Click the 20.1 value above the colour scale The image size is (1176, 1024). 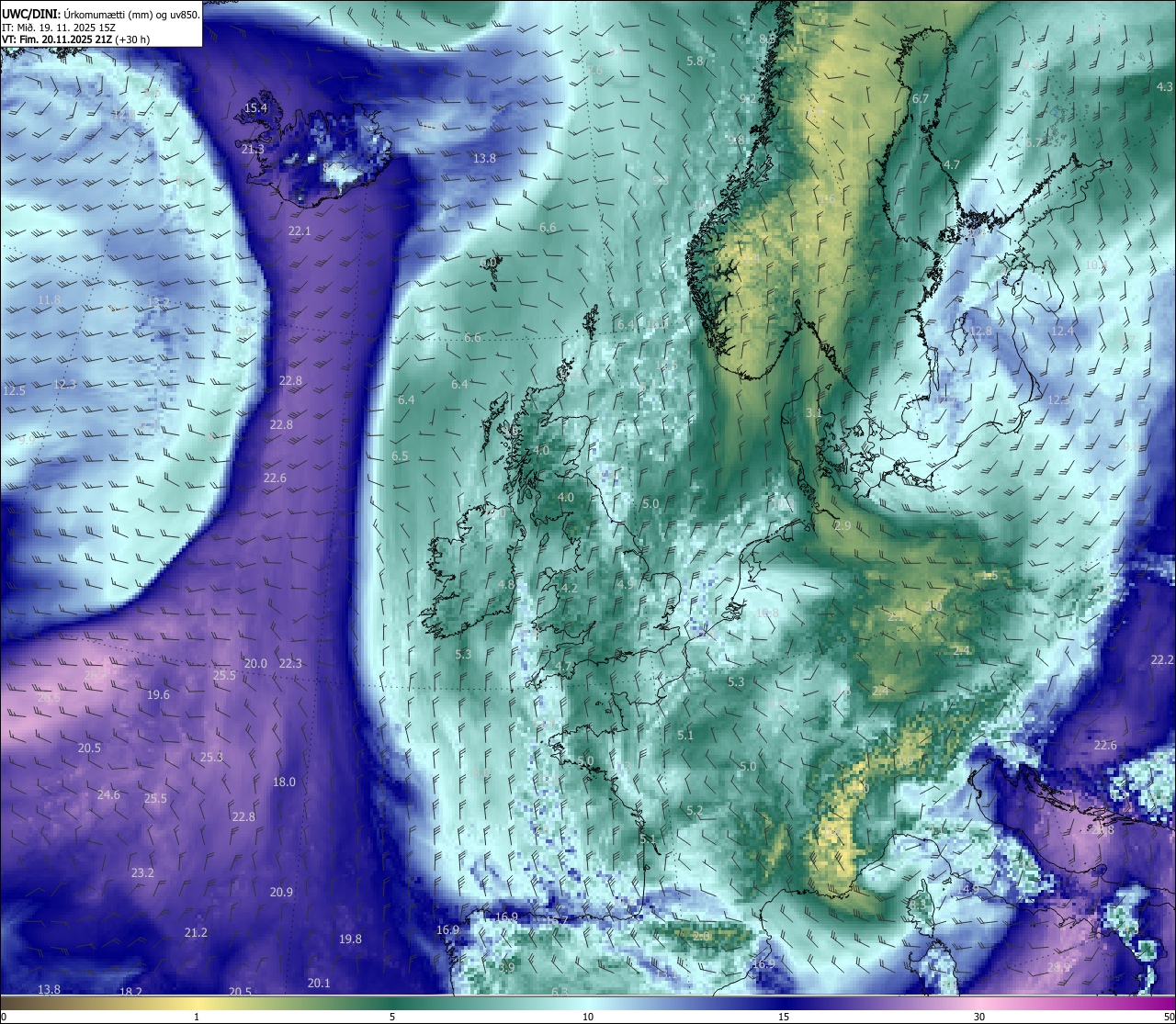tap(319, 984)
